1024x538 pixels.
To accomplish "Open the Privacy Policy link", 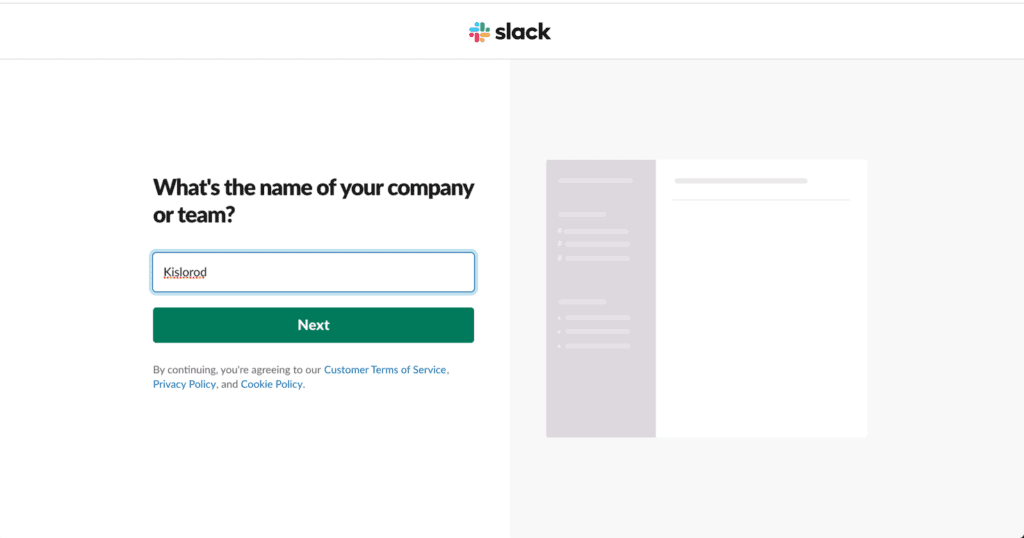I will pos(184,385).
